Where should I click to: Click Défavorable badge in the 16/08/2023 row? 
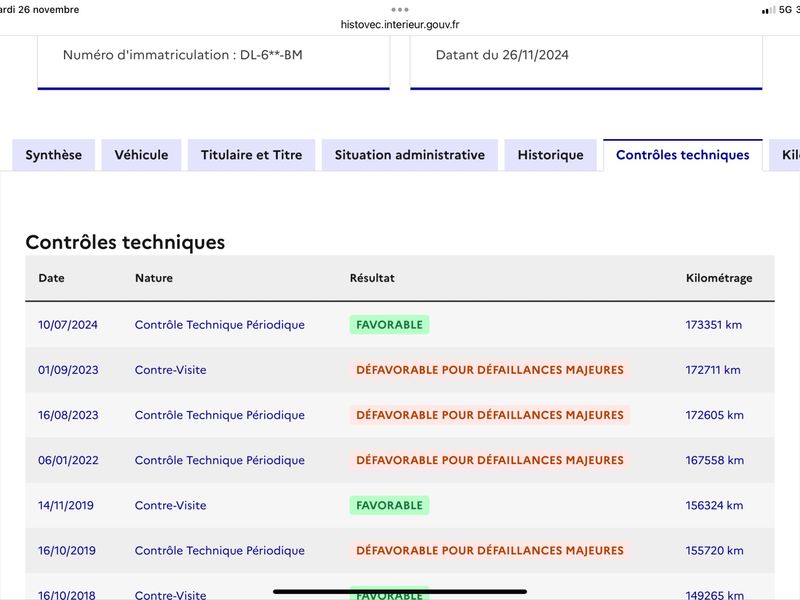pyautogui.click(x=490, y=415)
